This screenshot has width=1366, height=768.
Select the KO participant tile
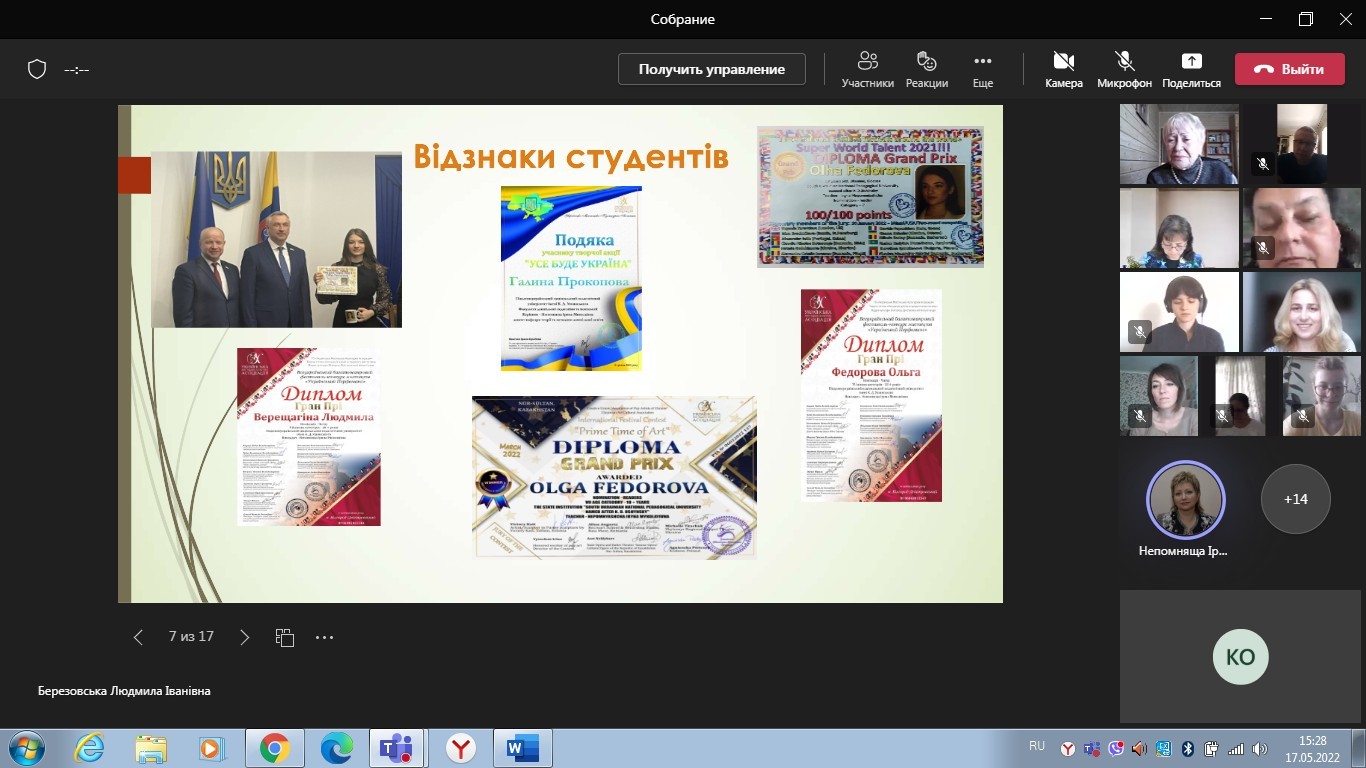pos(1240,657)
